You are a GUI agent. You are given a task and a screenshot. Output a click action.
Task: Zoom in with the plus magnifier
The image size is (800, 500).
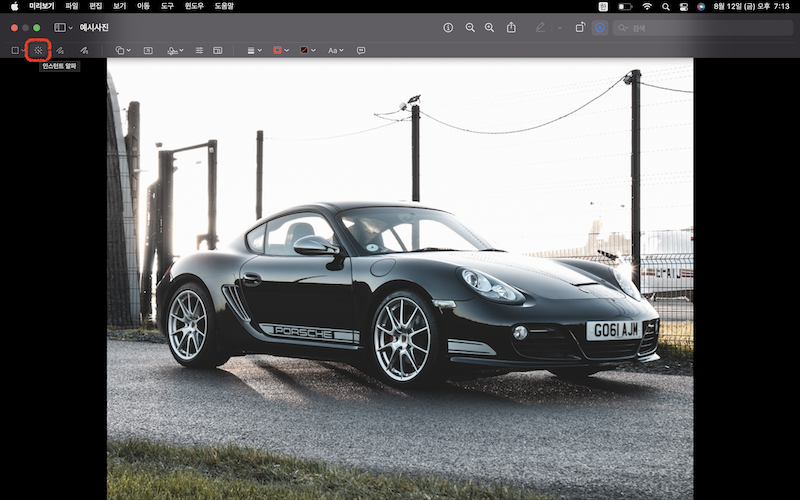pos(489,28)
